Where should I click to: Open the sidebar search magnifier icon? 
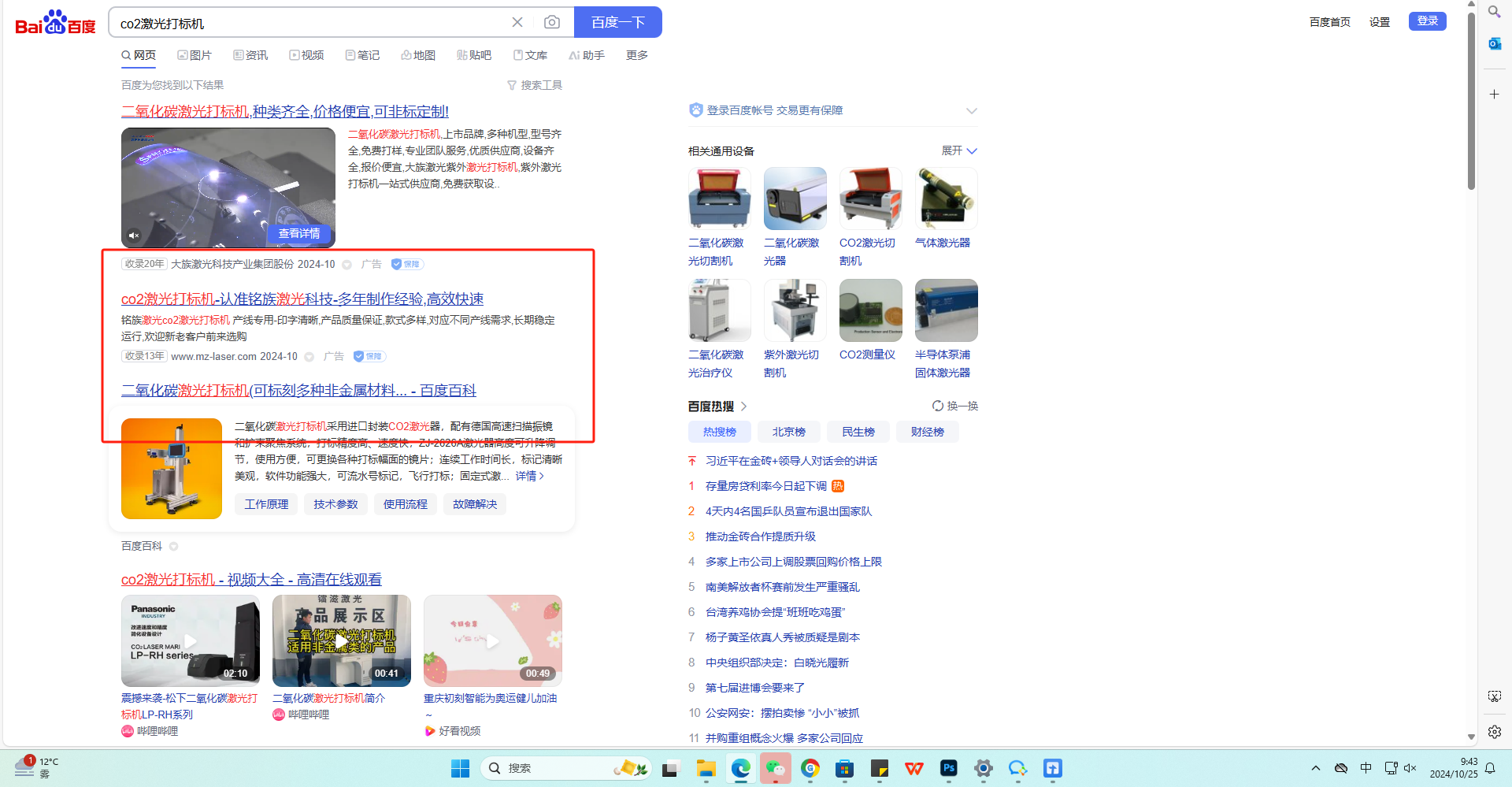click(x=1494, y=12)
